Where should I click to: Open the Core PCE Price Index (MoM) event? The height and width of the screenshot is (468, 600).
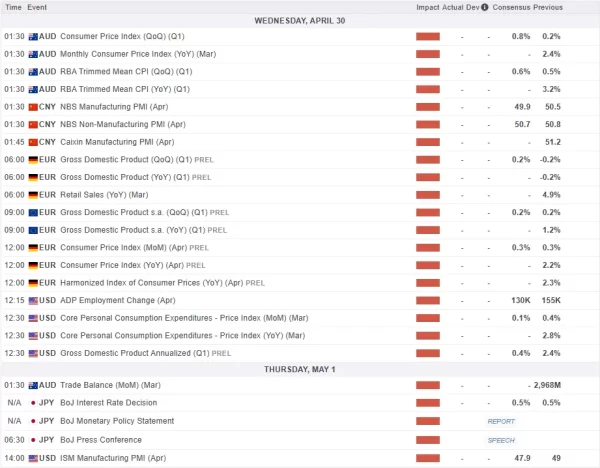tap(184, 318)
